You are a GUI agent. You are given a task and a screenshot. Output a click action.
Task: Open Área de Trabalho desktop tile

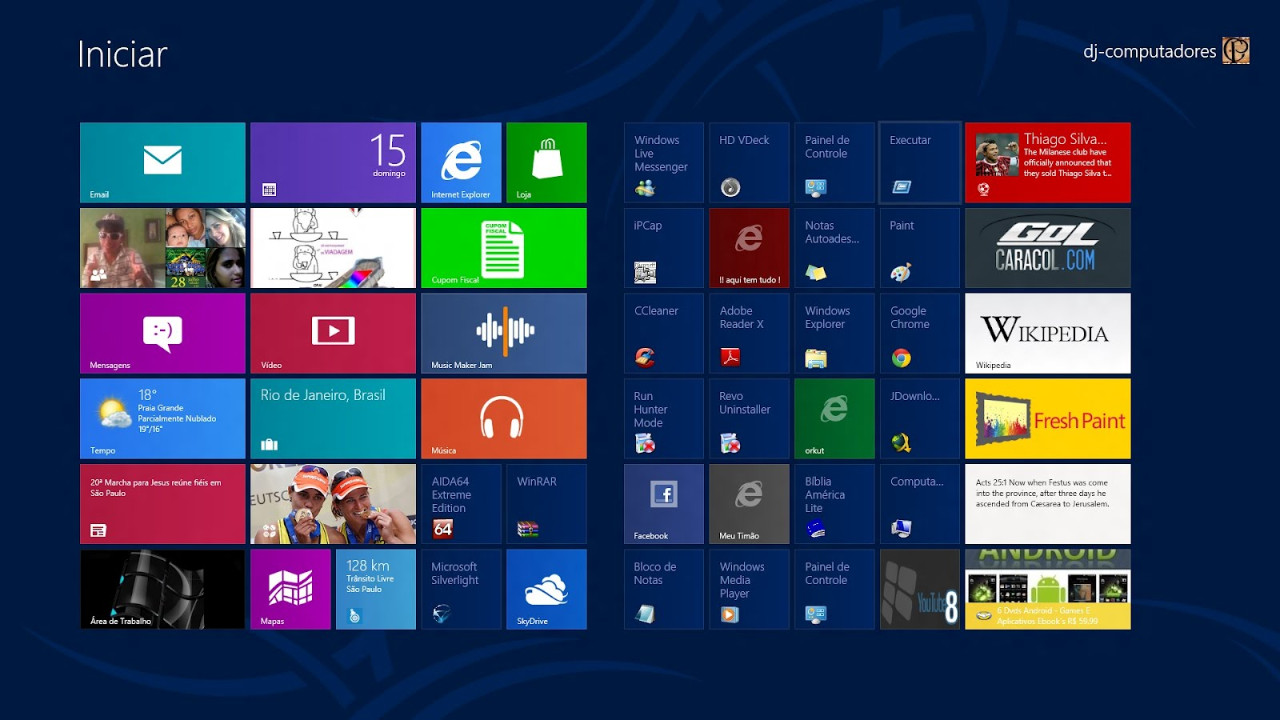(162, 589)
